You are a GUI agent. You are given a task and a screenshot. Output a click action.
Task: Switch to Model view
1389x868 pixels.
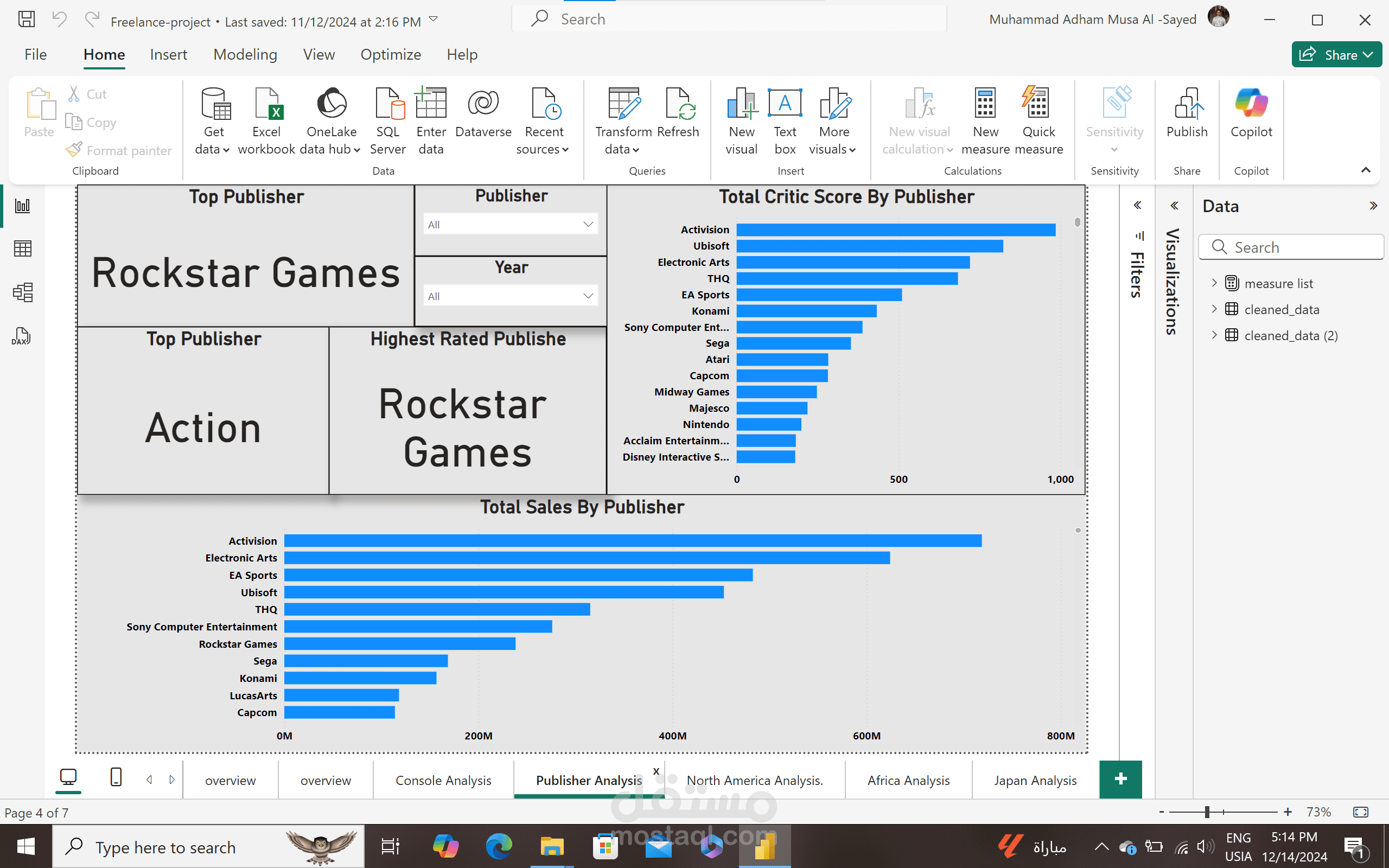[x=22, y=292]
